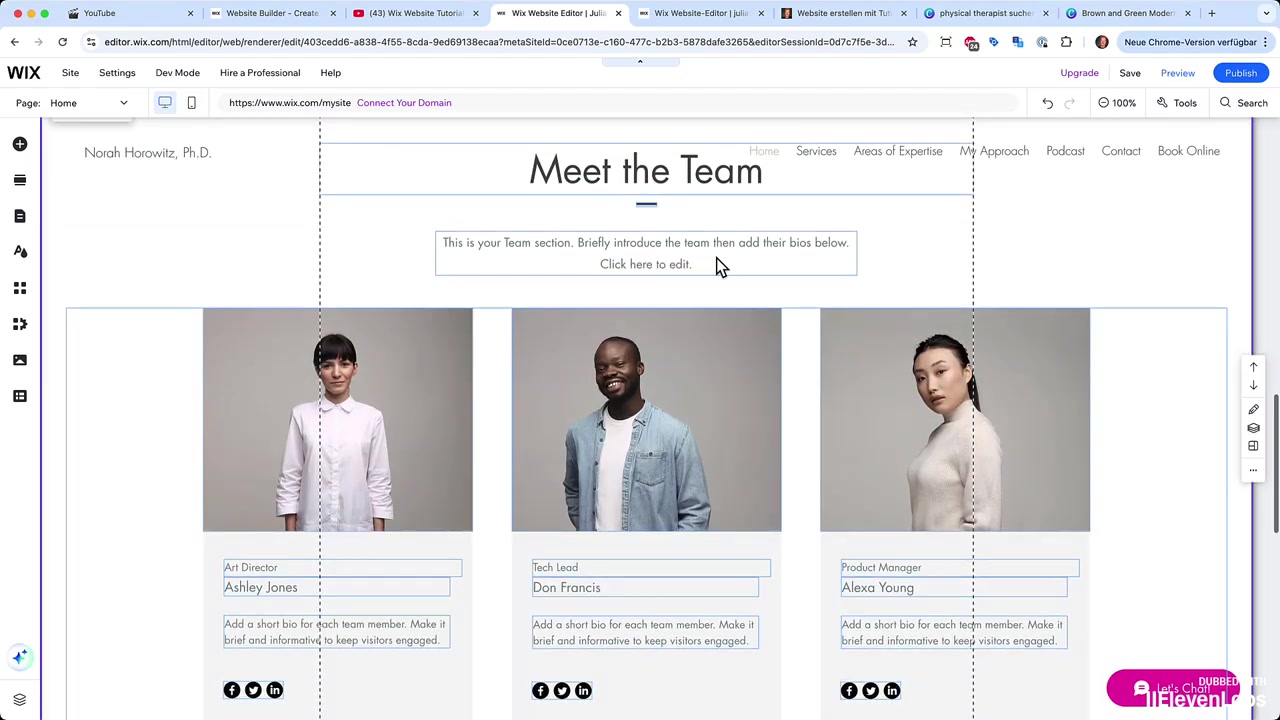Click the Publish button
Screen dimensions: 1280x720
point(1241,73)
